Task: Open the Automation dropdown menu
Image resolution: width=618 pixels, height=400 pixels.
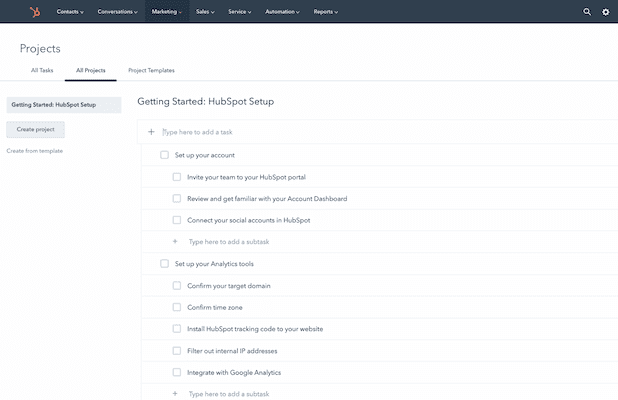Action: pyautogui.click(x=282, y=12)
